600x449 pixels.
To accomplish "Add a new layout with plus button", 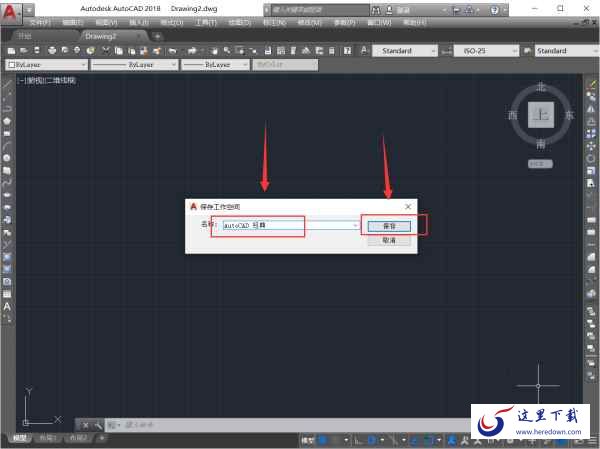I will 101,438.
